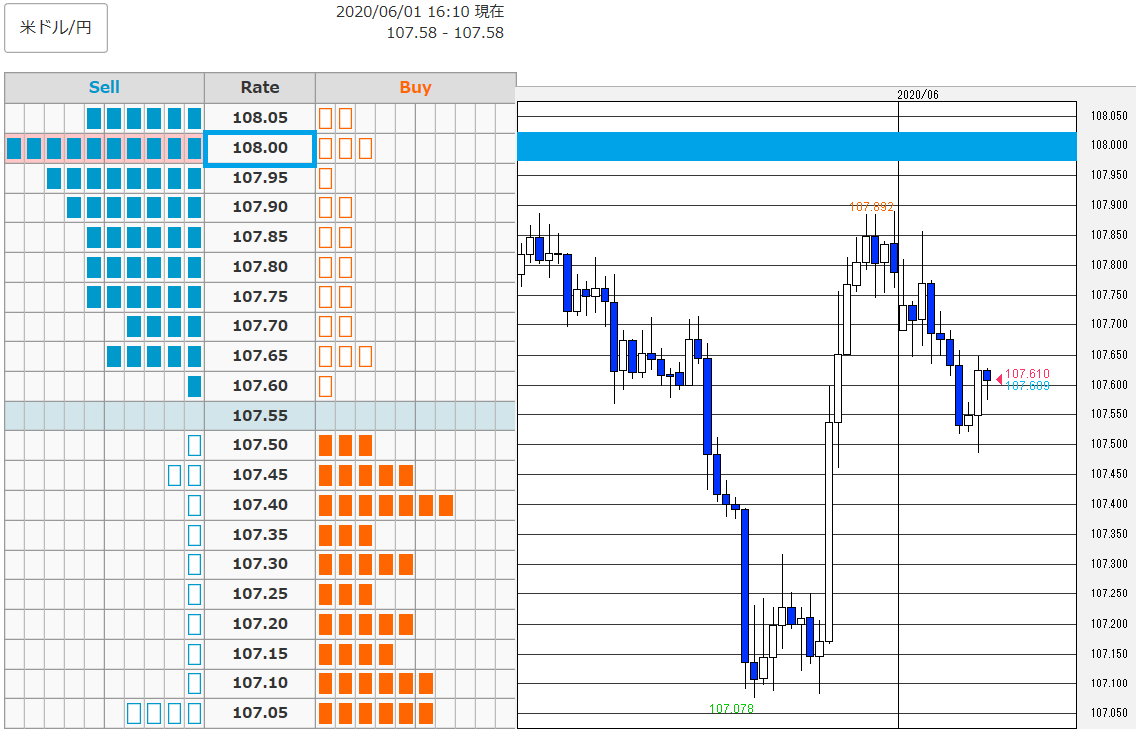Screen dimensions: 1138x732
Task: Click the 107.078 low price label on chart
Action: (731, 709)
